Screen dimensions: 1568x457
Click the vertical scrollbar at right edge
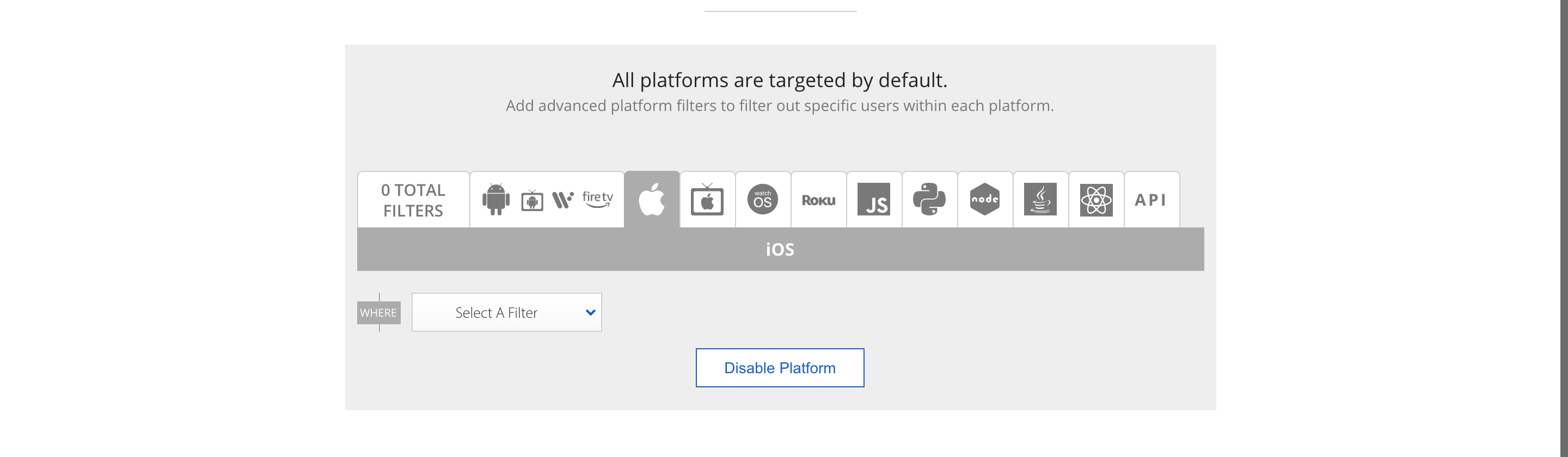1564,228
